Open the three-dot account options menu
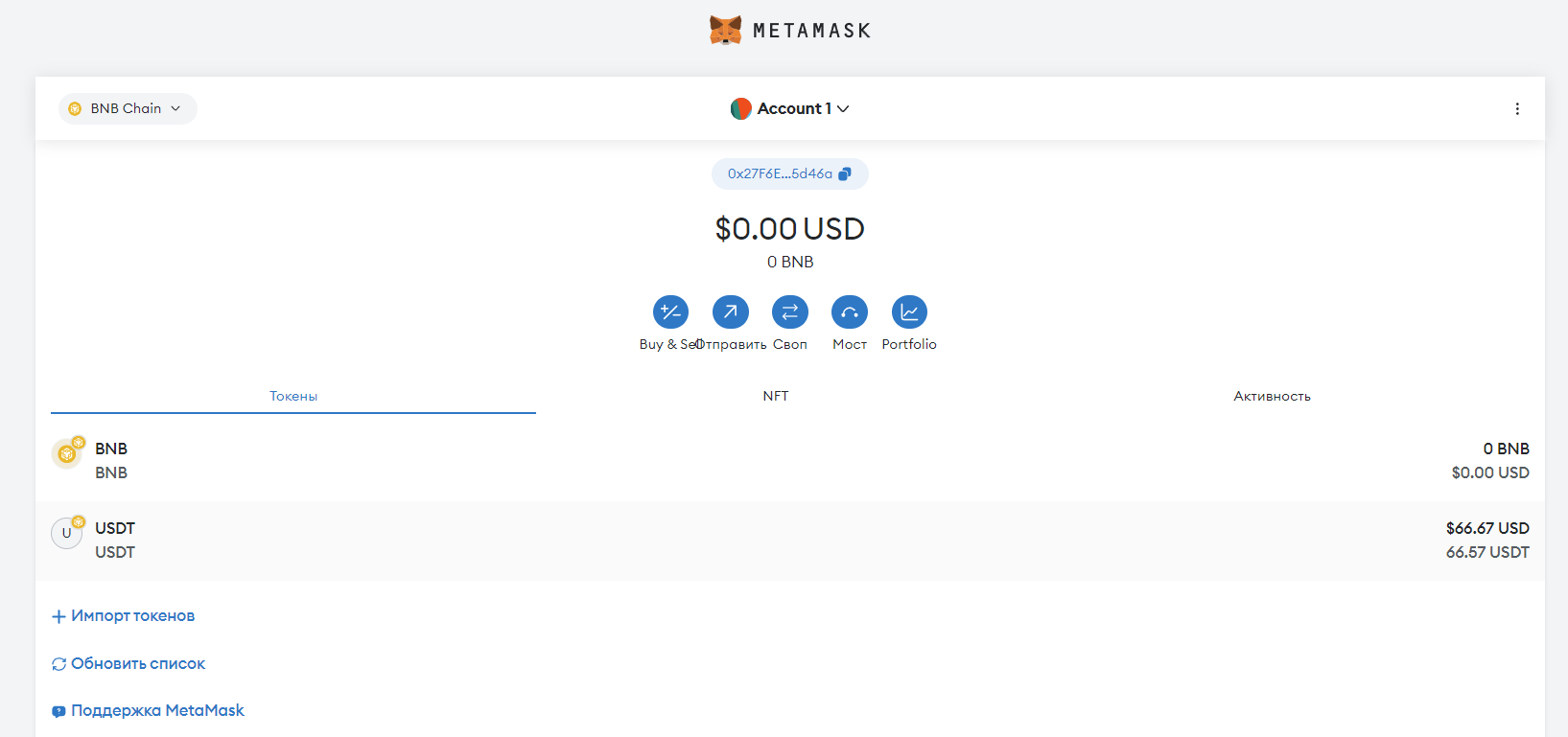 tap(1517, 108)
